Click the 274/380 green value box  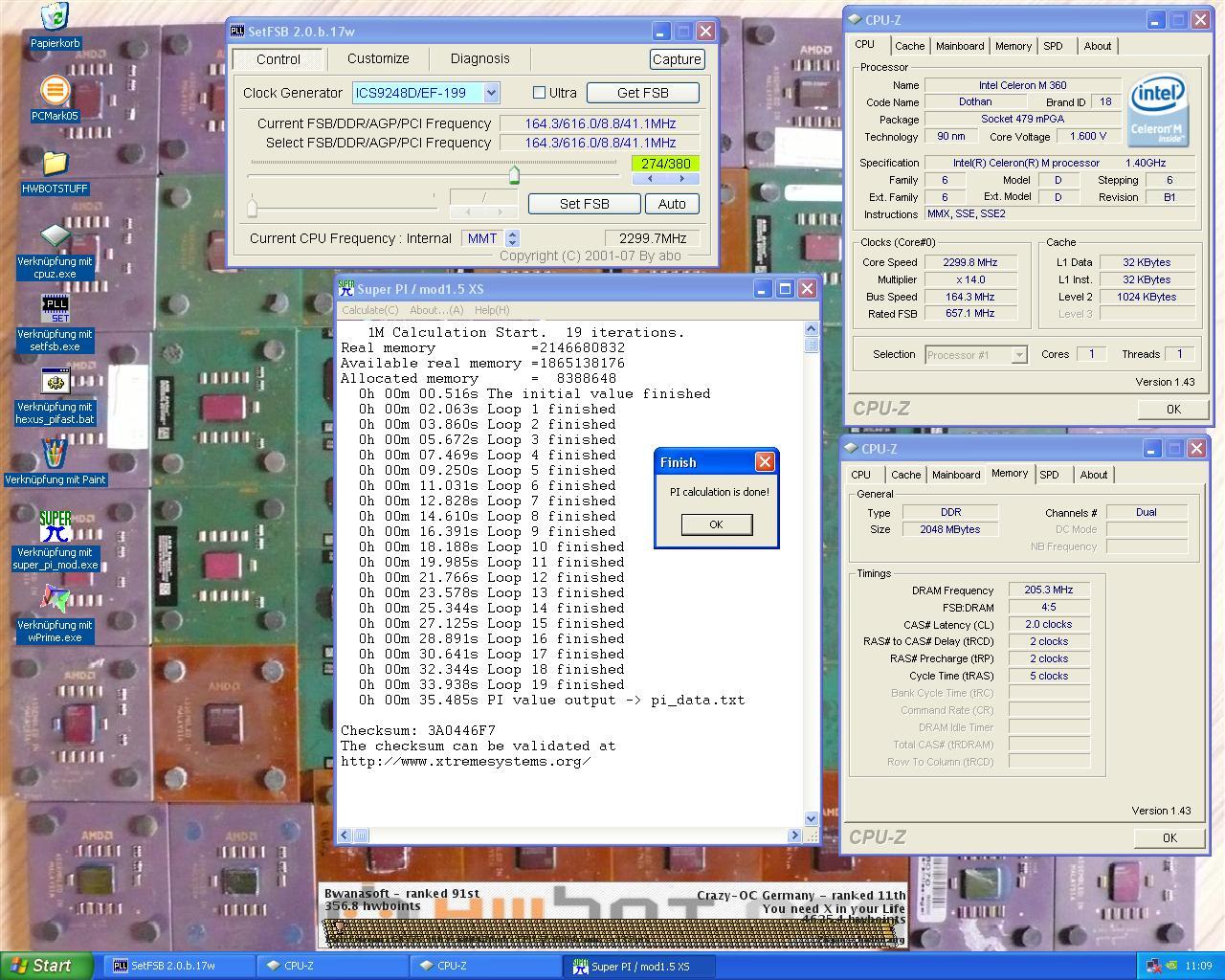[665, 164]
